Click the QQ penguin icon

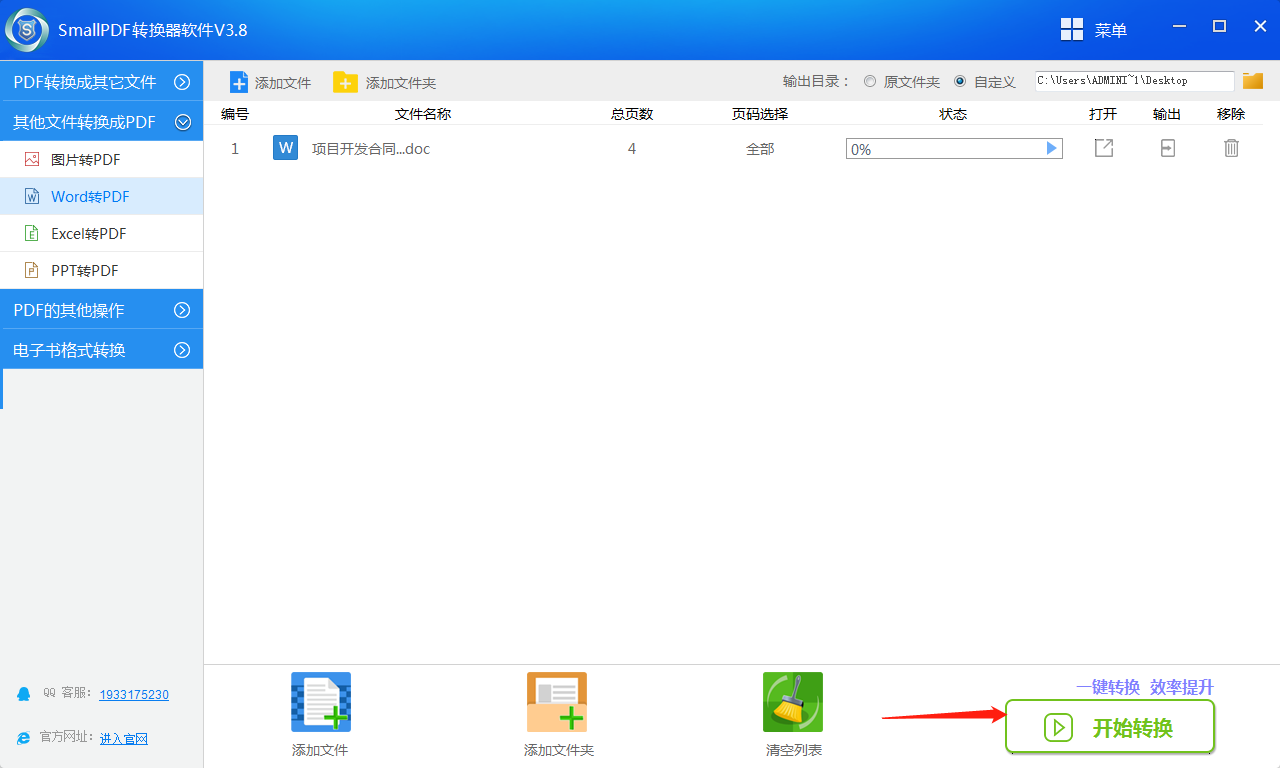pos(24,693)
